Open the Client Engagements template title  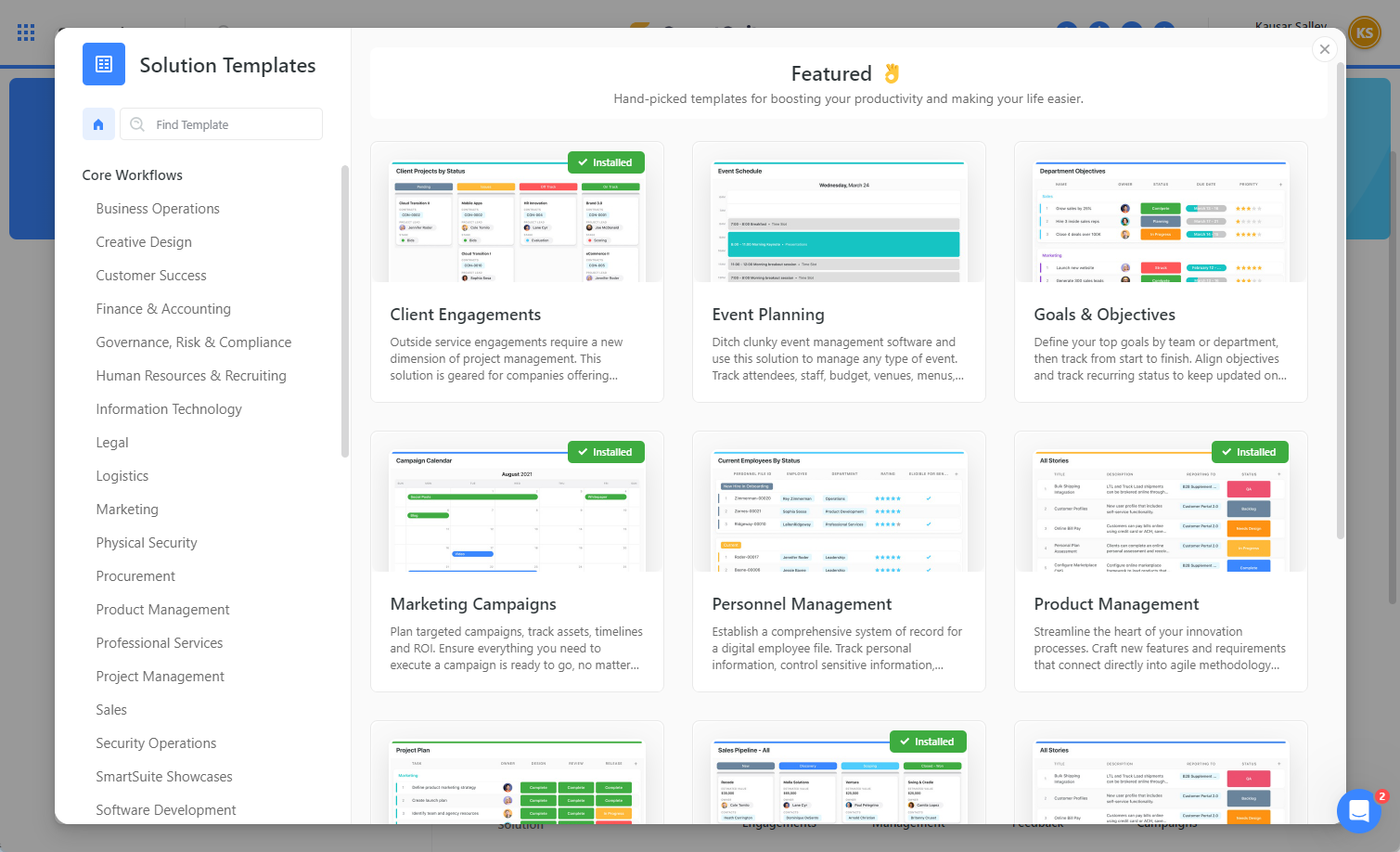pos(466,315)
